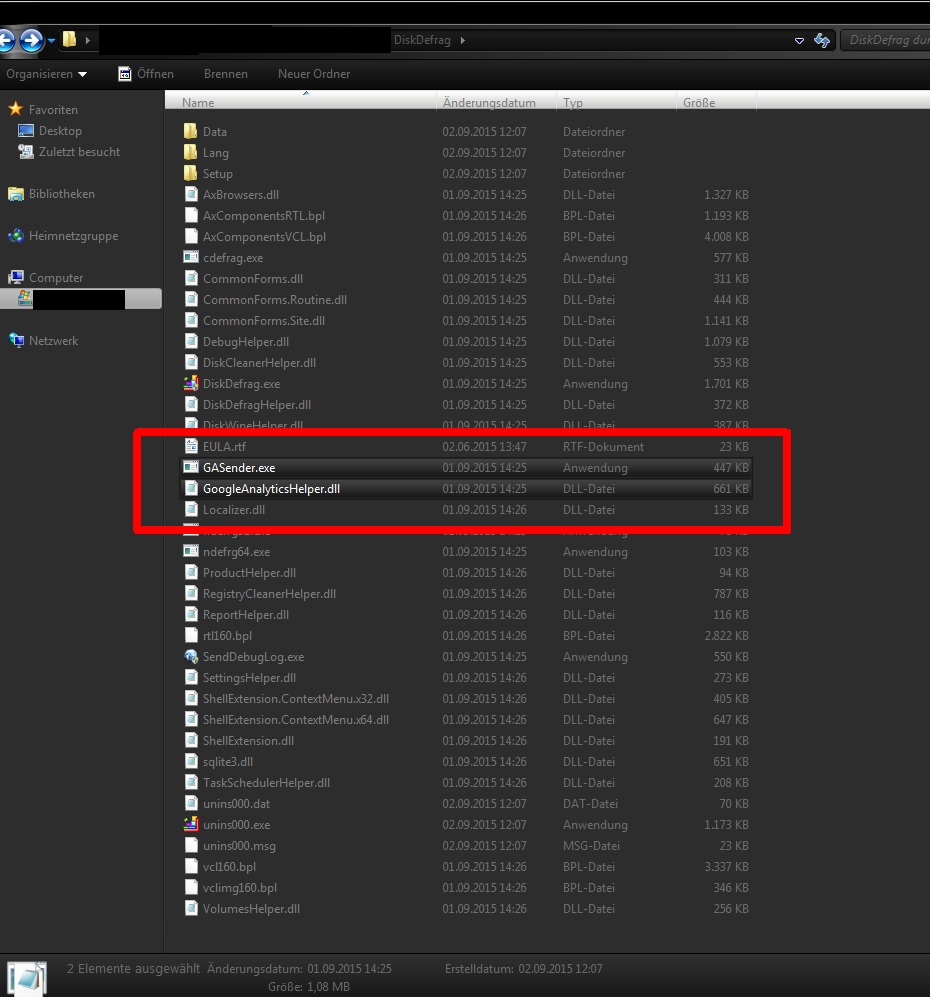Open recent locations dropdown next to Forward
Image resolution: width=930 pixels, height=997 pixels.
pyautogui.click(x=51, y=41)
